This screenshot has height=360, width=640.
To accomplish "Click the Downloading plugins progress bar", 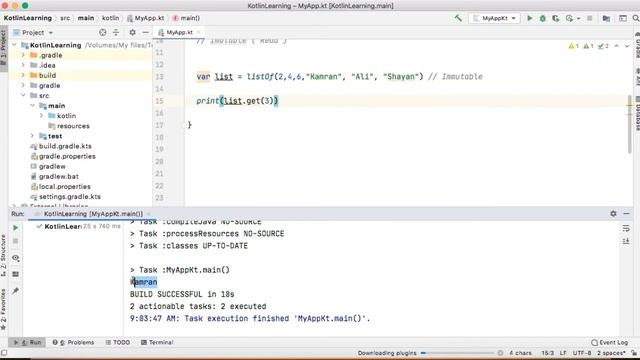I will pyautogui.click(x=457, y=353).
